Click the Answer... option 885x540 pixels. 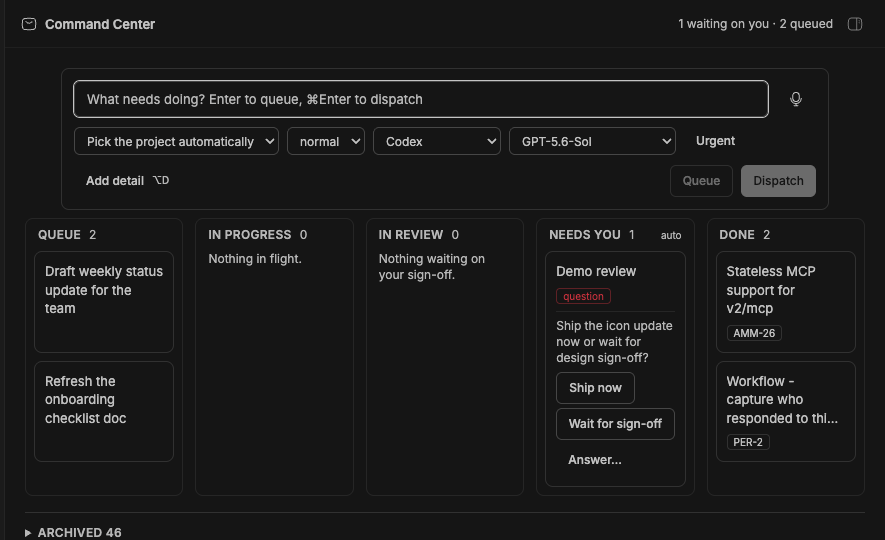(594, 460)
